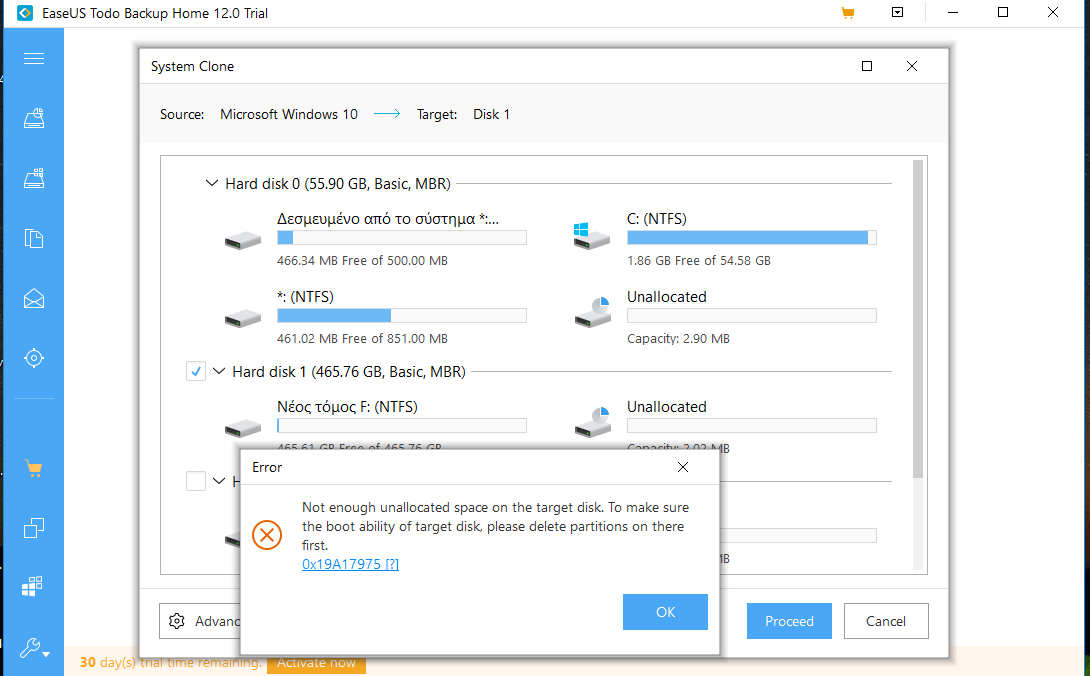Click Hard disk 1 unallocated pie icon
The width and height of the screenshot is (1090, 676).
(x=593, y=422)
